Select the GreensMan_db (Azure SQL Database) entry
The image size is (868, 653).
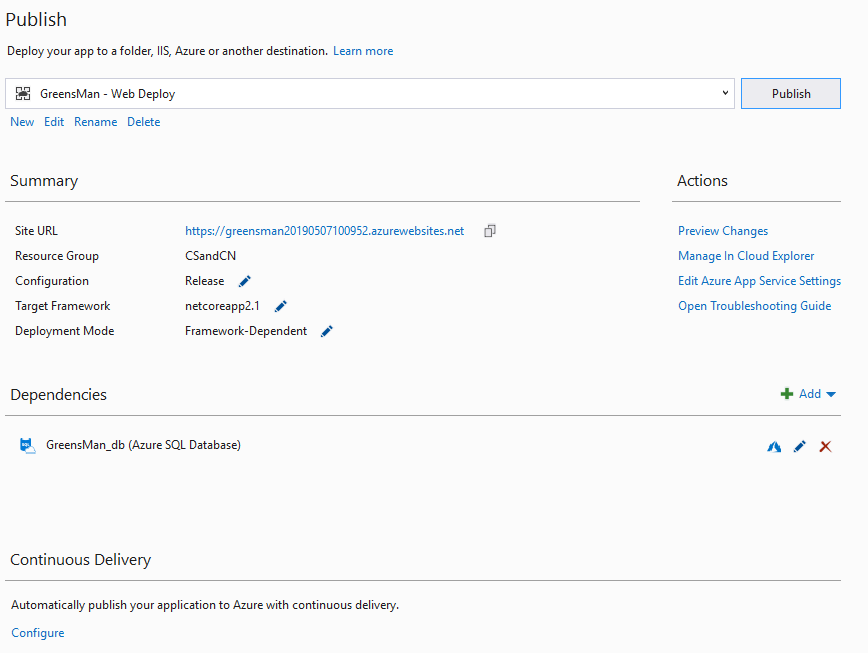point(143,445)
